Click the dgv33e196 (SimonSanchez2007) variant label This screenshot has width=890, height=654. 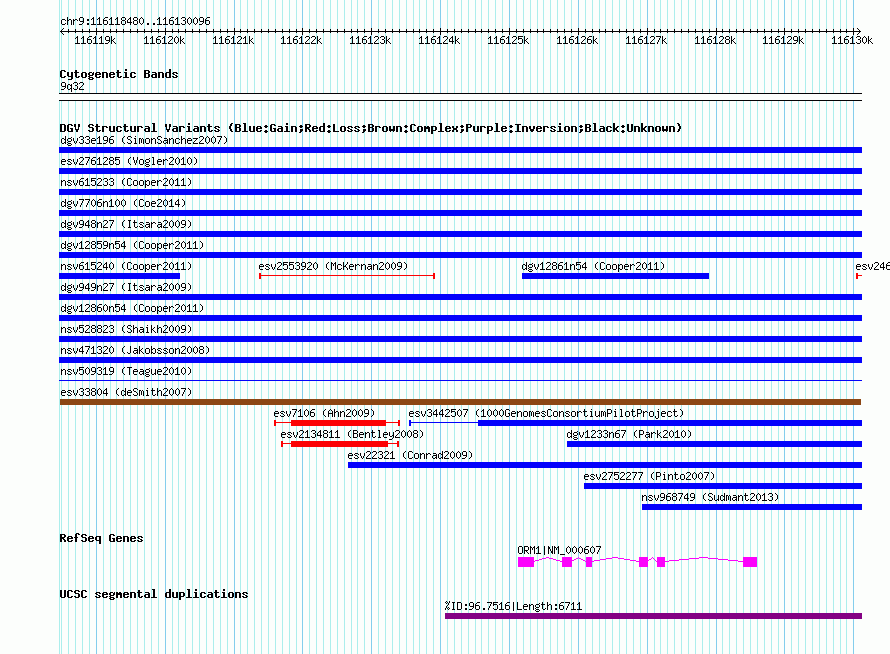144,140
